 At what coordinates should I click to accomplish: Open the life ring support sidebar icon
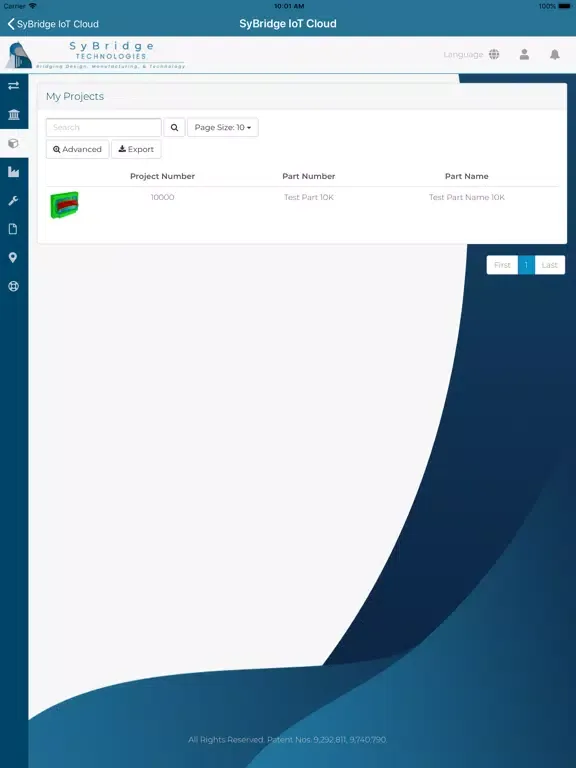click(x=14, y=287)
